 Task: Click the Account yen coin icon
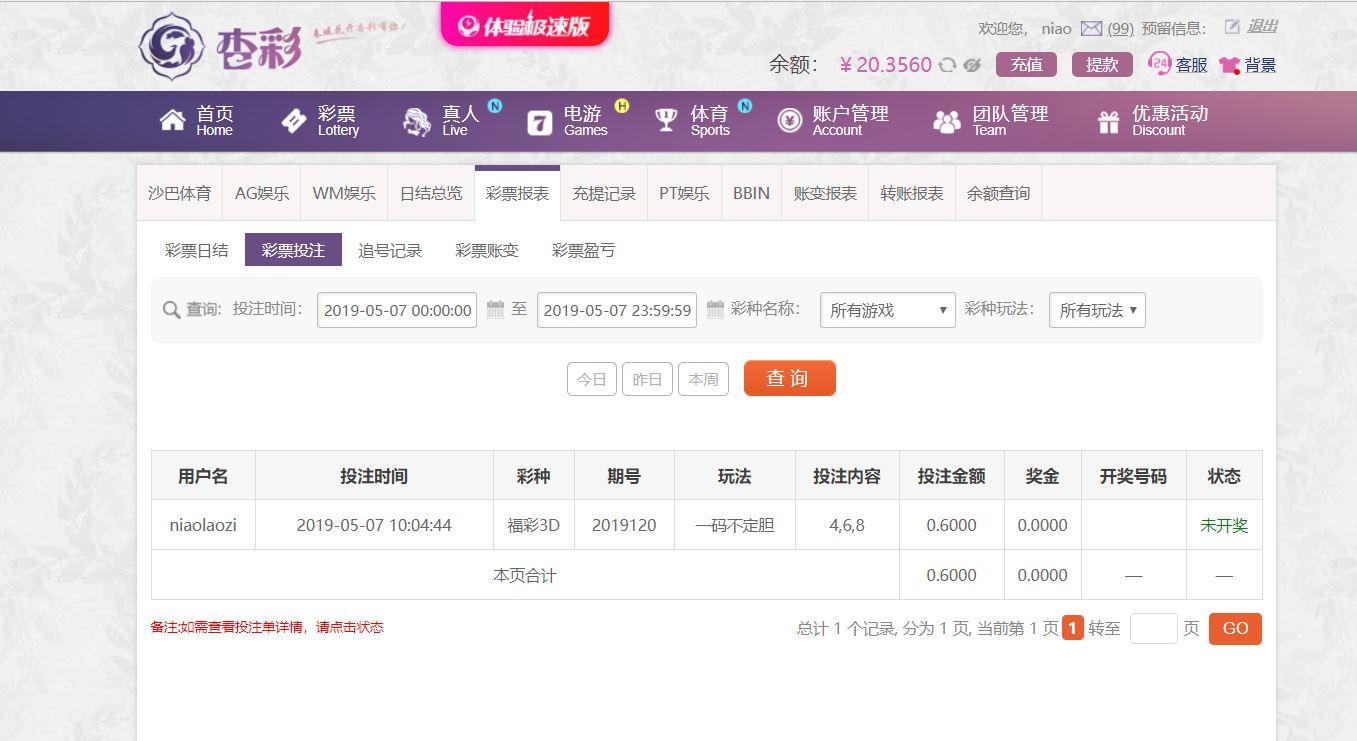790,121
